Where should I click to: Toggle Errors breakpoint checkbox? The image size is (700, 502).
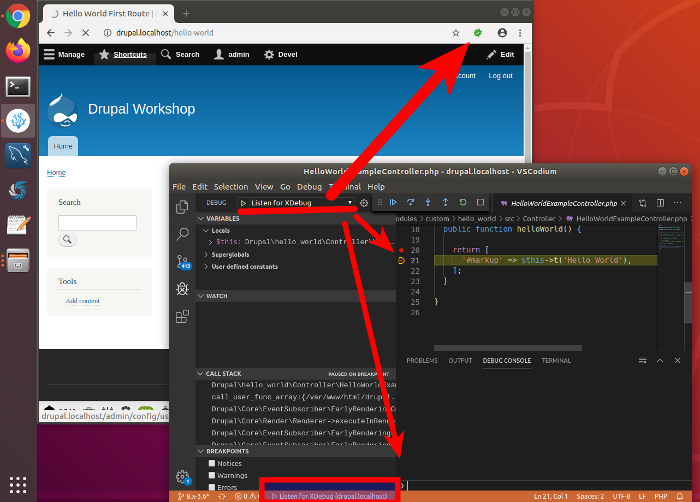pos(212,487)
